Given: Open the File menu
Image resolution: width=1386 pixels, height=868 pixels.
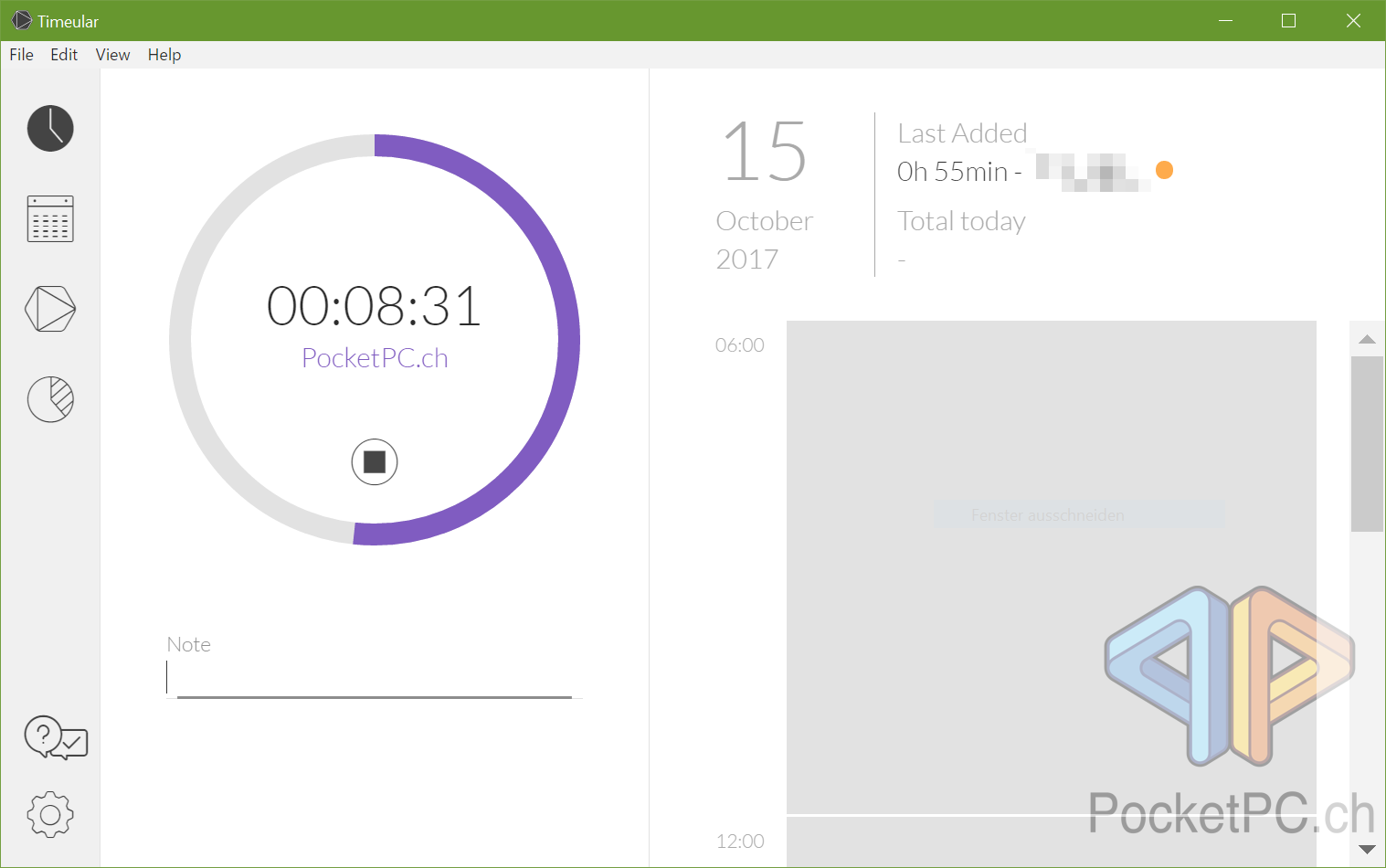Looking at the screenshot, I should click(21, 55).
